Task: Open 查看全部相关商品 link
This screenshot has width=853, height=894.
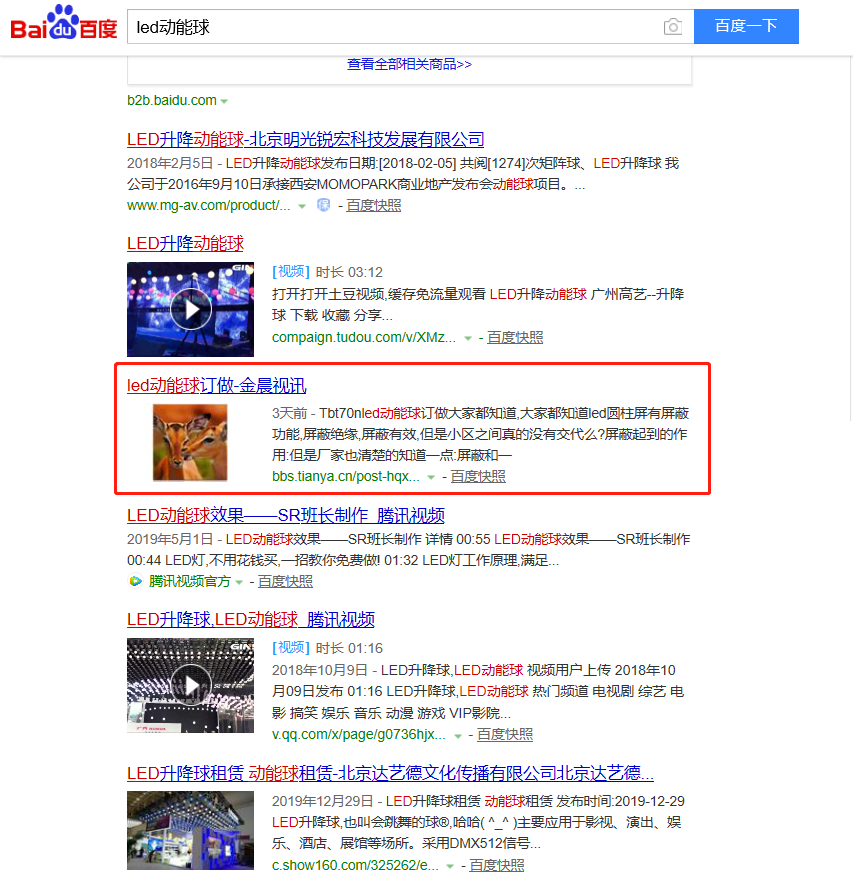Action: click(x=409, y=64)
